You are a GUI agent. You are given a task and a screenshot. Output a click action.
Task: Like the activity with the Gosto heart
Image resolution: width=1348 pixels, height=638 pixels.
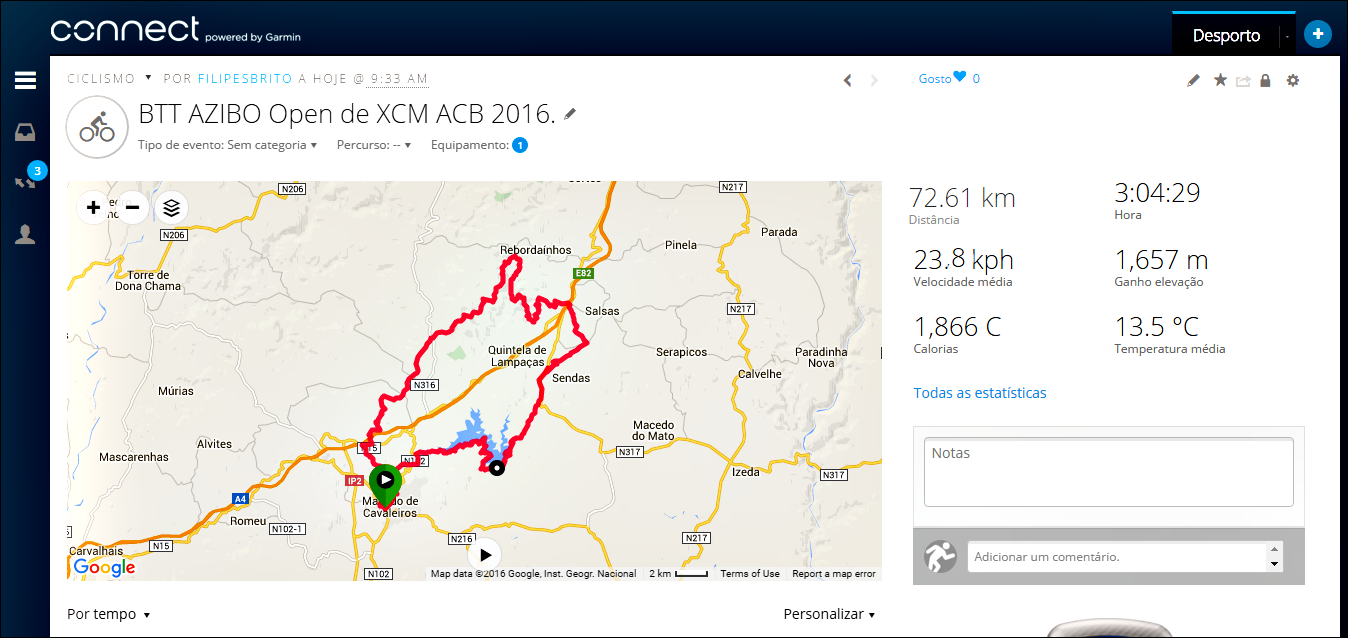[959, 77]
